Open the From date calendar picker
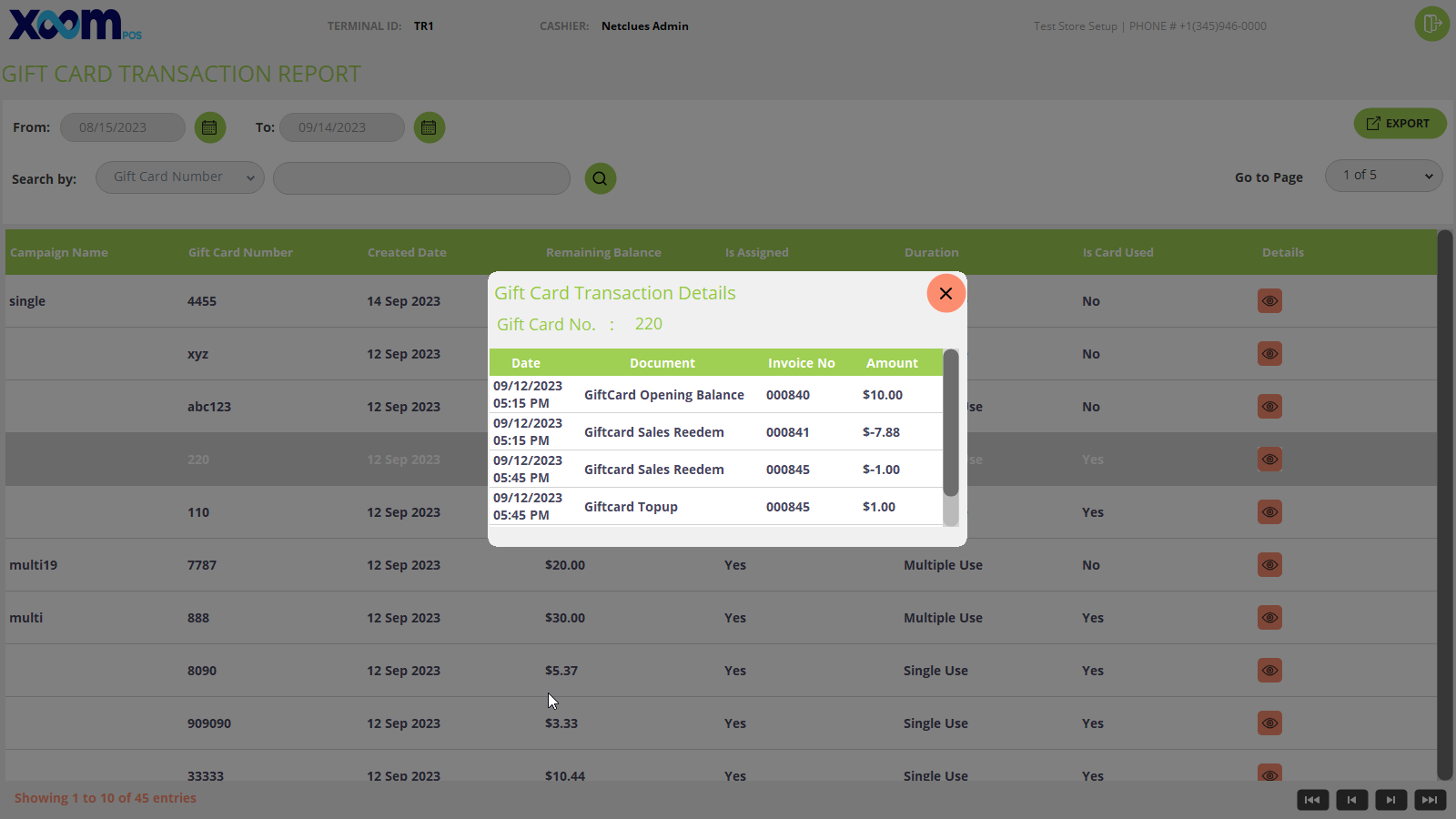 click(x=209, y=127)
